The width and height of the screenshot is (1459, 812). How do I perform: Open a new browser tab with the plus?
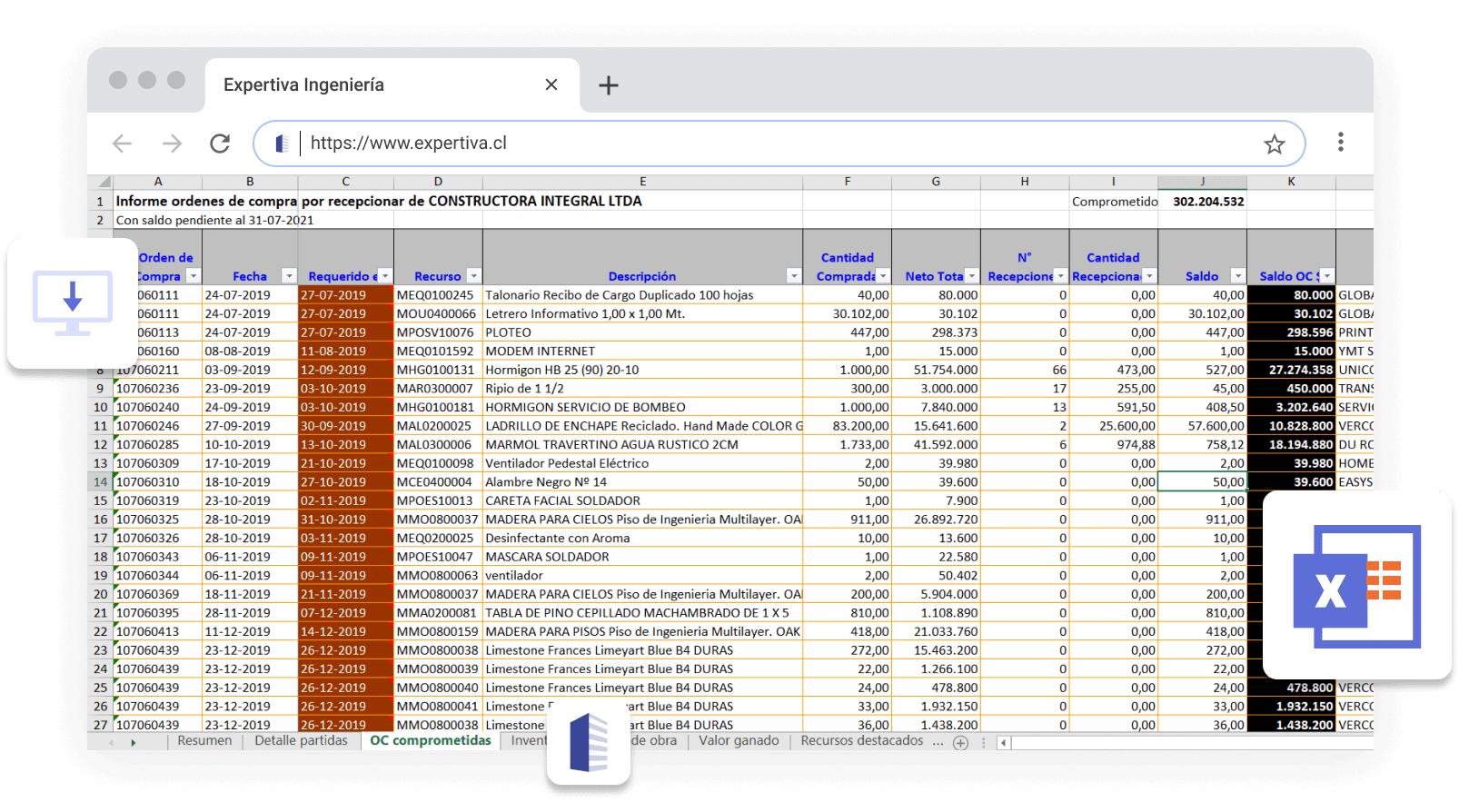click(608, 85)
